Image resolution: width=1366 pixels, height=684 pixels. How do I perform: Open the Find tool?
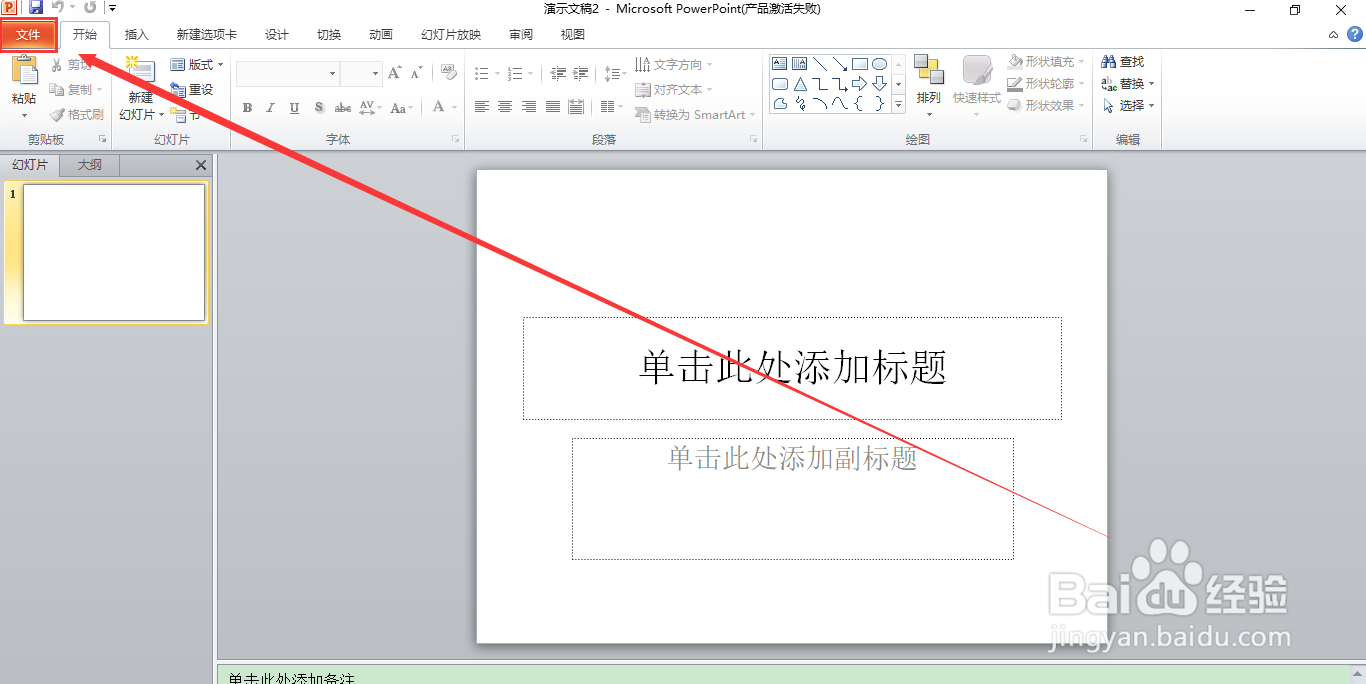[1122, 61]
